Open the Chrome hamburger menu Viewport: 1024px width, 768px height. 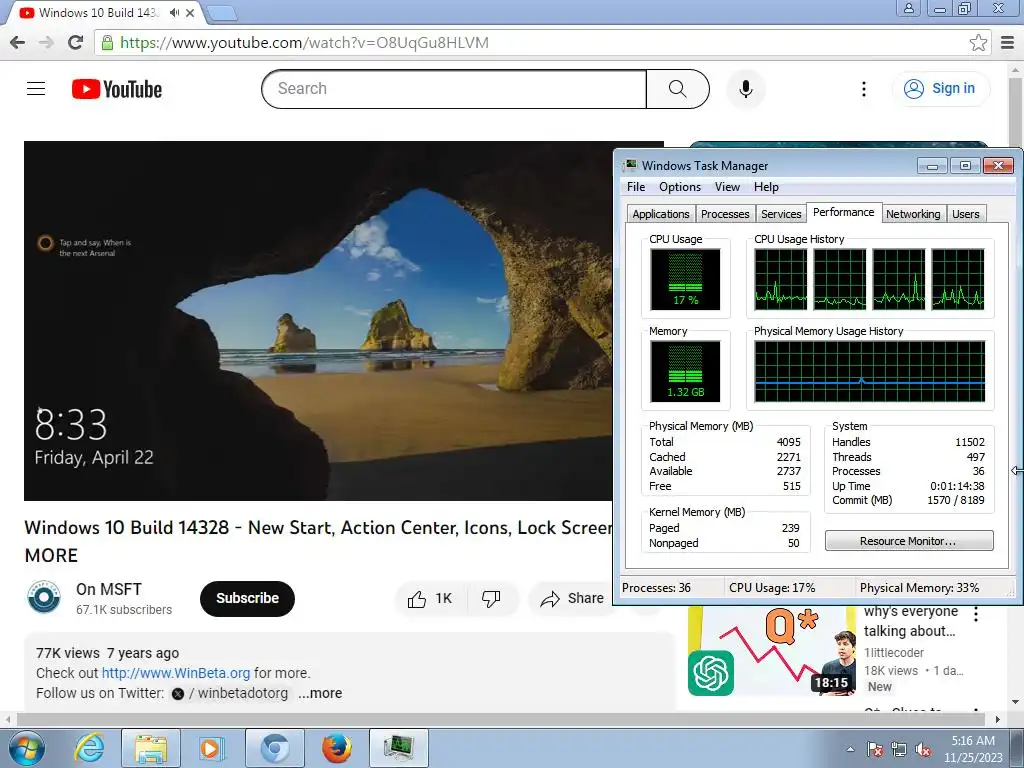1008,42
